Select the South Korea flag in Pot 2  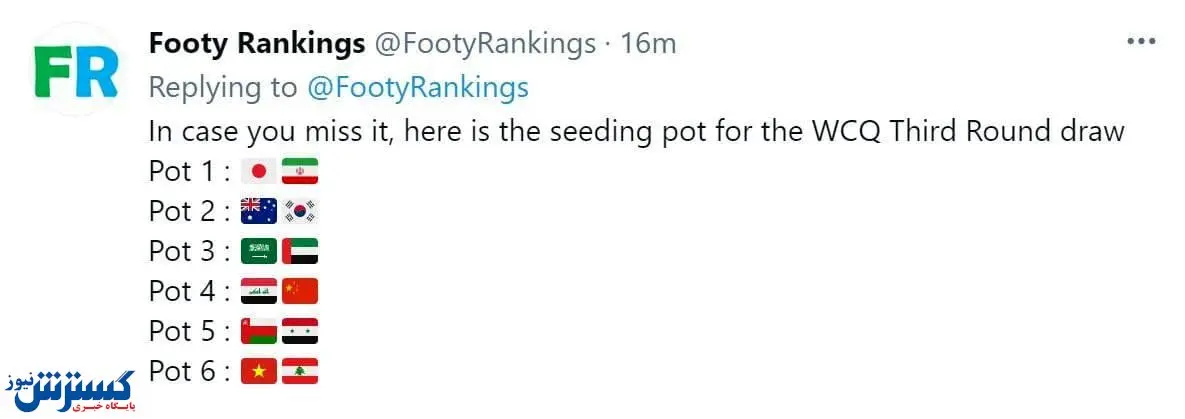299,211
